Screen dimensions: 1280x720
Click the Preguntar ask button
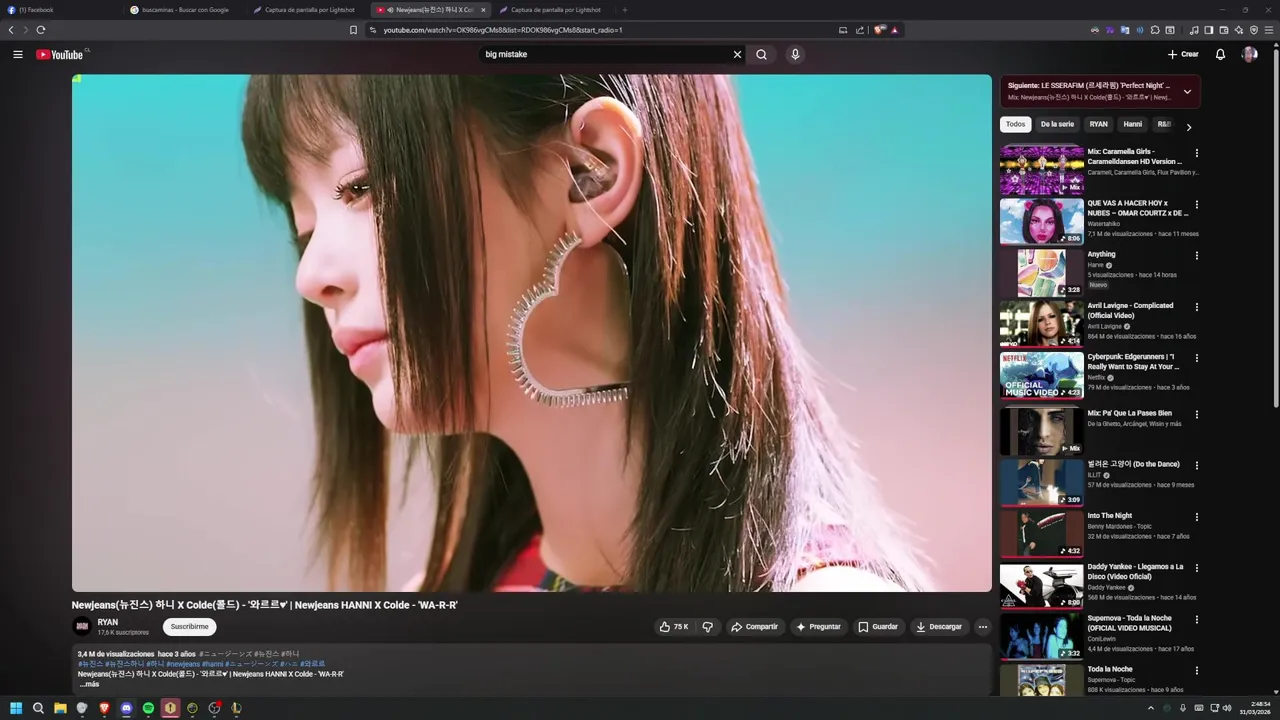click(818, 627)
